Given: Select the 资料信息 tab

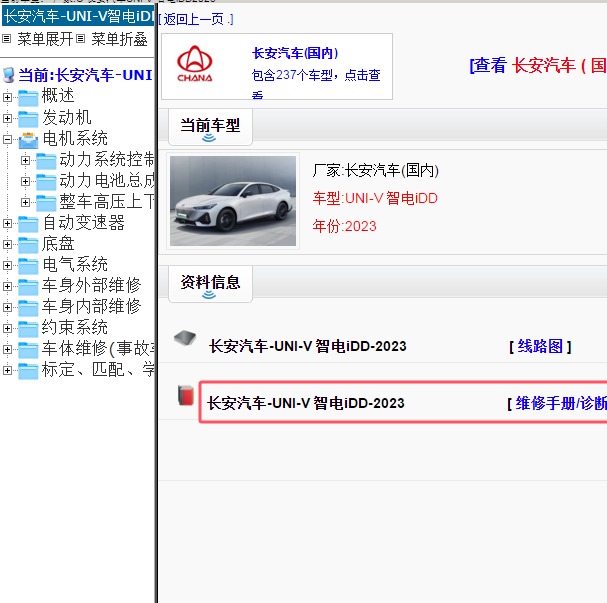Looking at the screenshot, I should pos(210,284).
